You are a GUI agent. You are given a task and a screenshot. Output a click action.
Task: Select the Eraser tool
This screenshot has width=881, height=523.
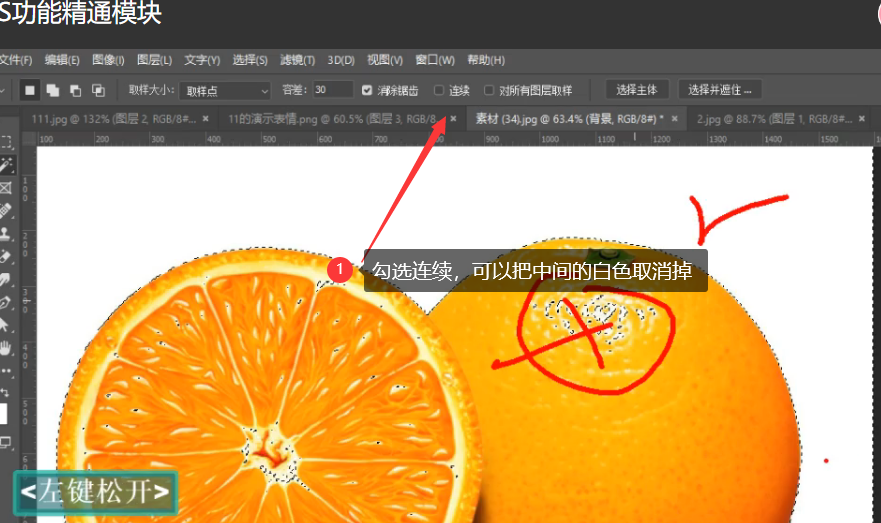point(6,256)
